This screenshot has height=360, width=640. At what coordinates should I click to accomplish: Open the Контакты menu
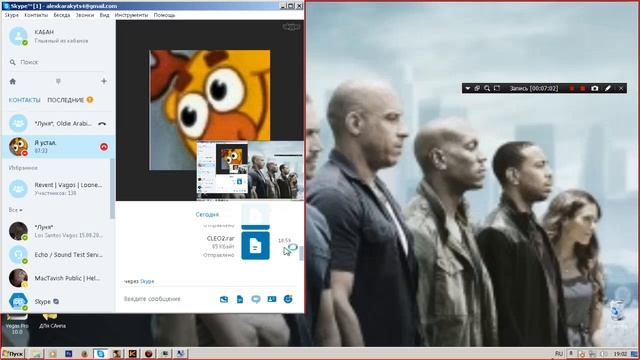pos(36,15)
